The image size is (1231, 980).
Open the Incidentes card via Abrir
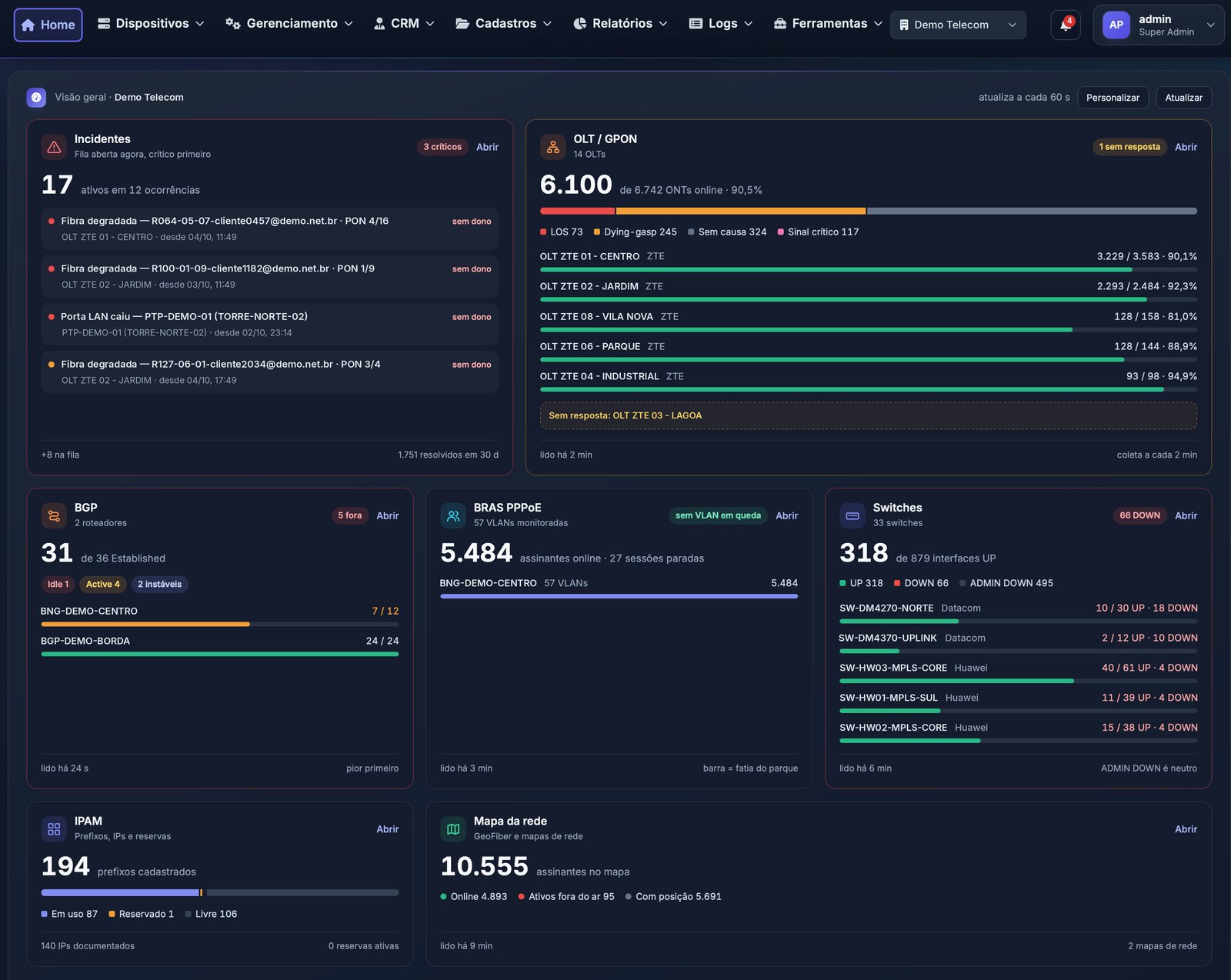tap(487, 147)
